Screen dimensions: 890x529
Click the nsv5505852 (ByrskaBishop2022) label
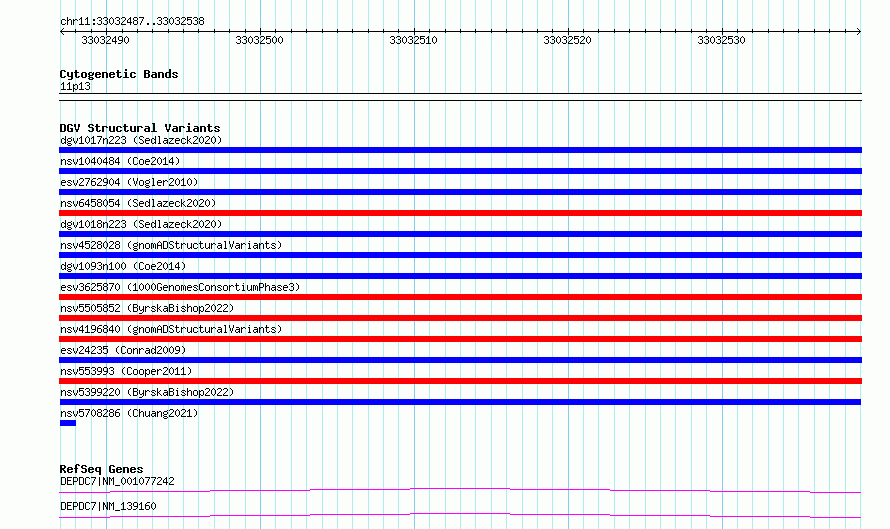(147, 308)
